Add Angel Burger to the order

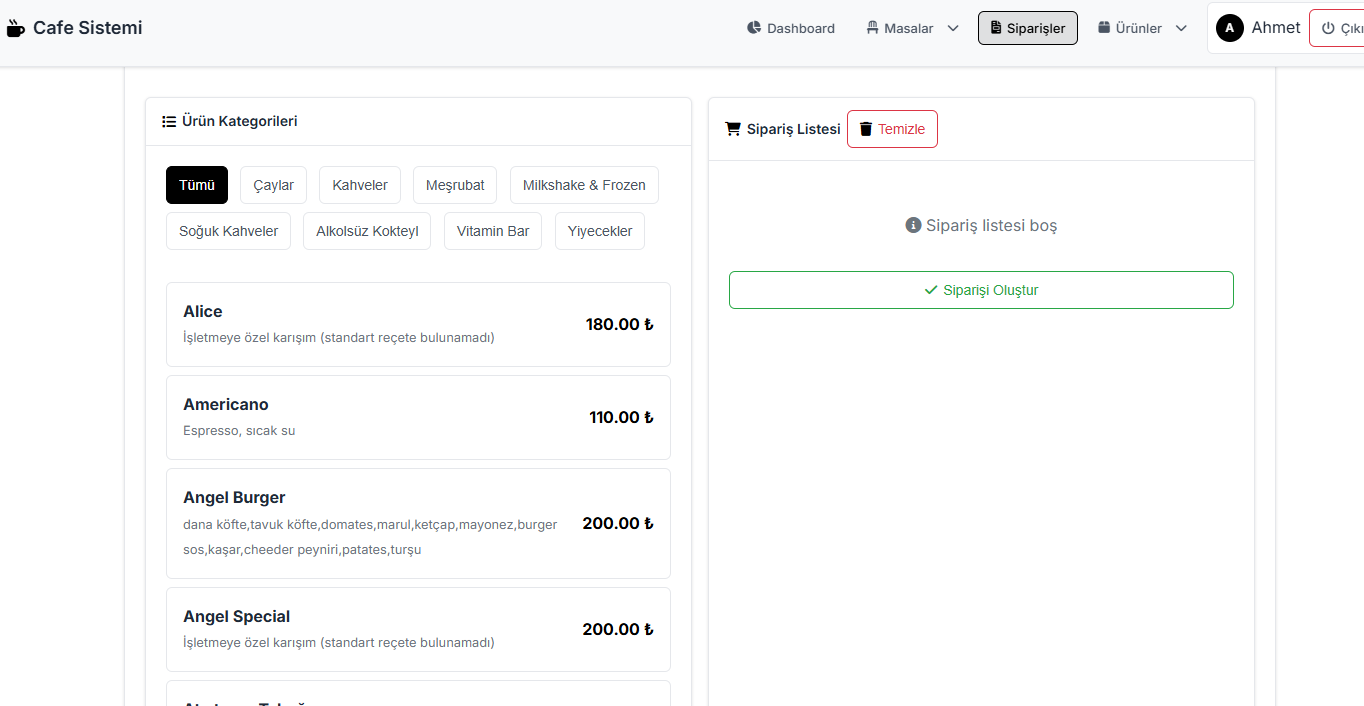pyautogui.click(x=418, y=523)
